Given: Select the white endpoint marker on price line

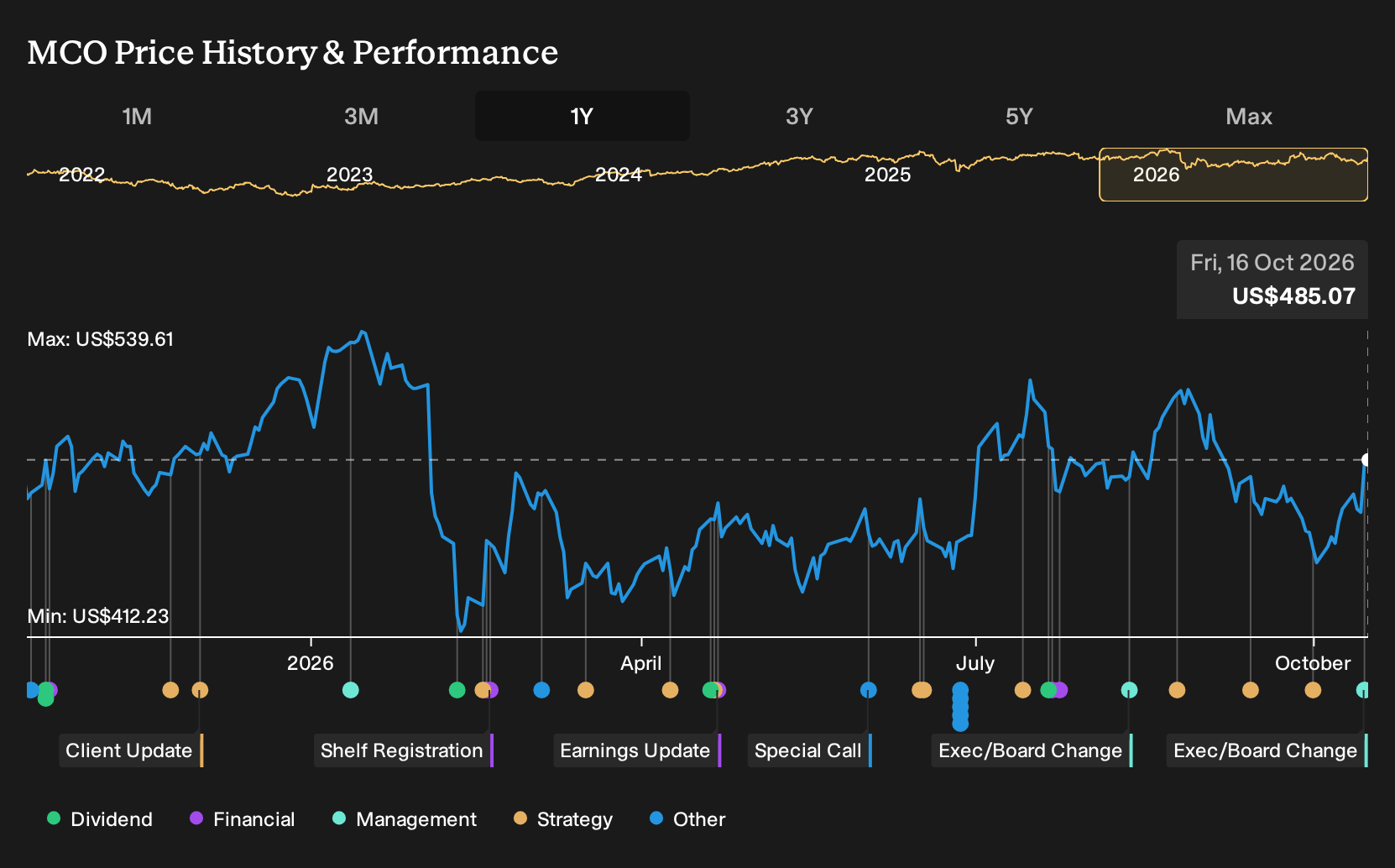Looking at the screenshot, I should click(x=1366, y=460).
